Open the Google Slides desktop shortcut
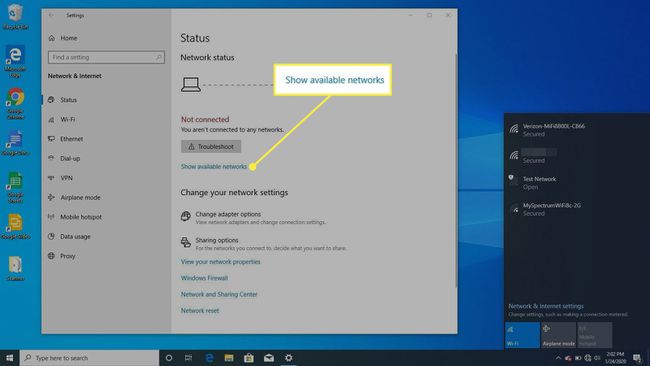The height and width of the screenshot is (366, 650). point(15,226)
